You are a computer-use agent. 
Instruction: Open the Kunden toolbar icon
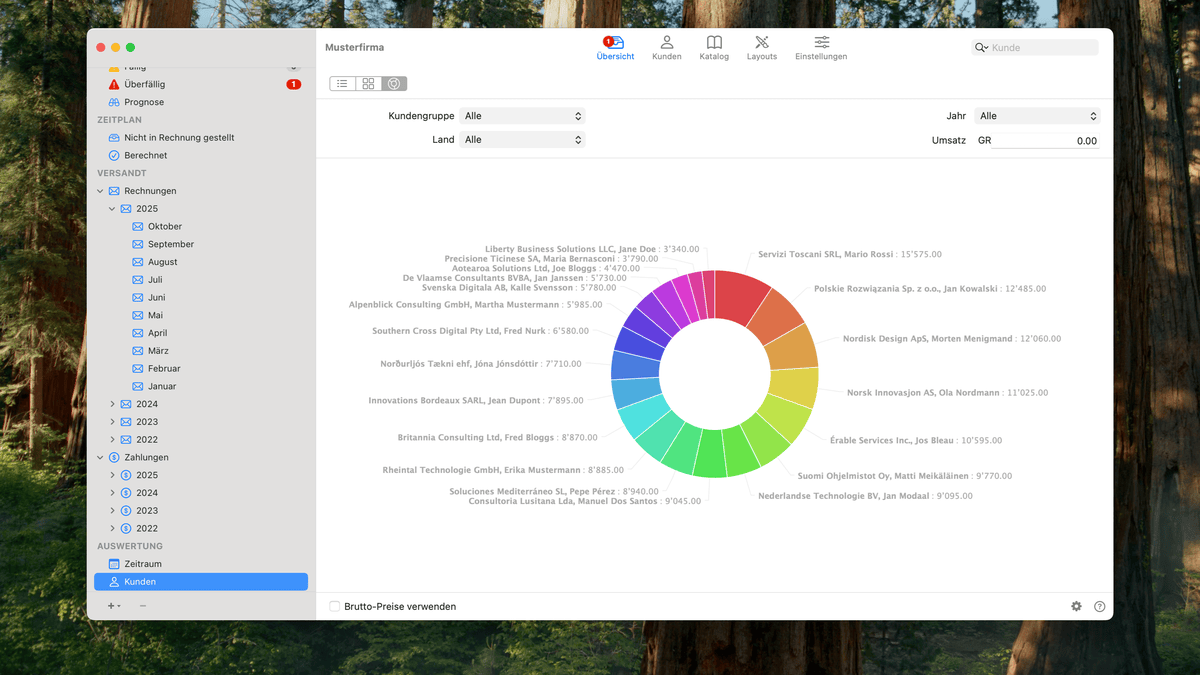pyautogui.click(x=666, y=47)
